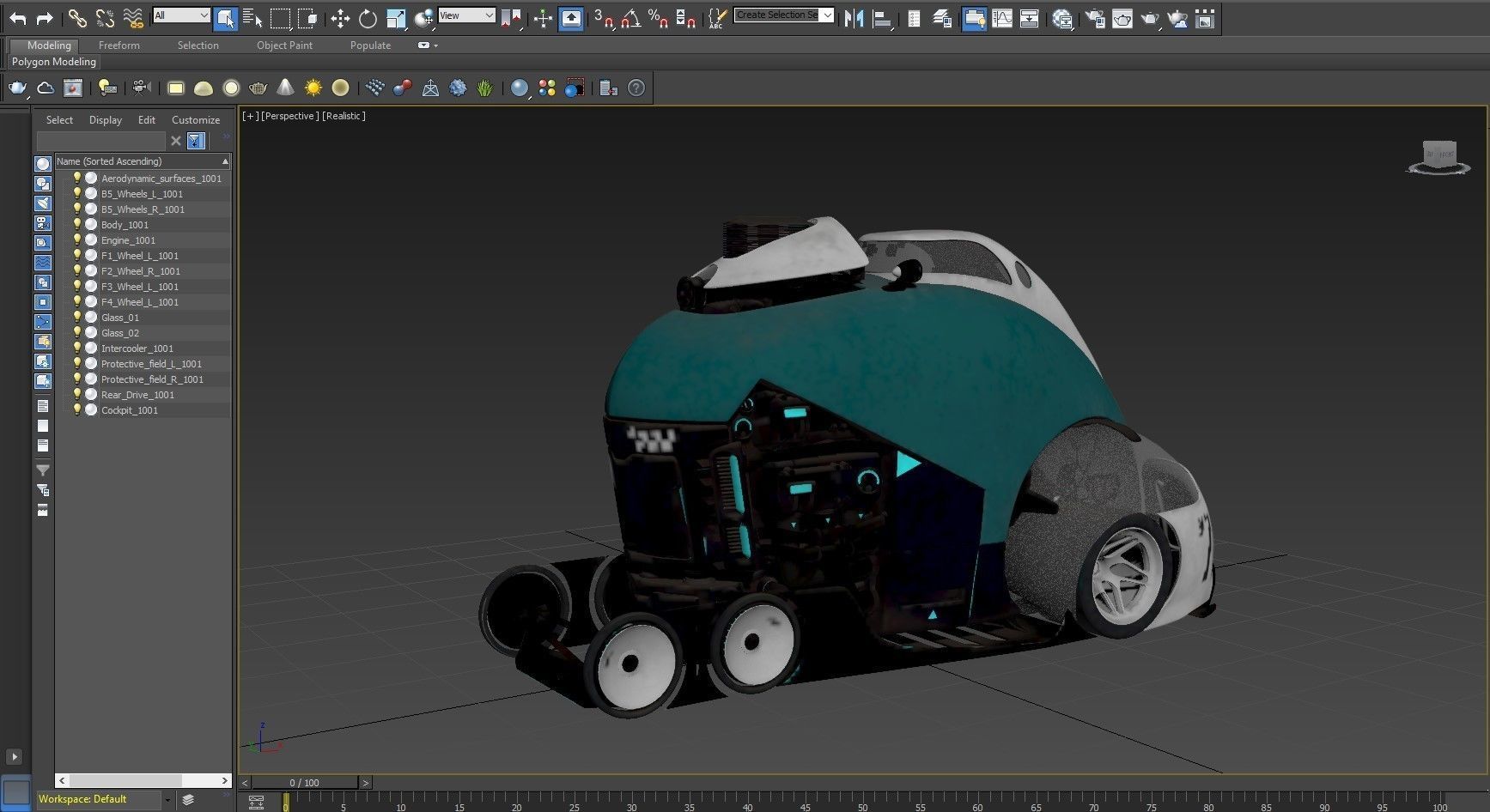This screenshot has height=812, width=1490.
Task: Toggle the Layer Explorer icon
Action: point(942,18)
